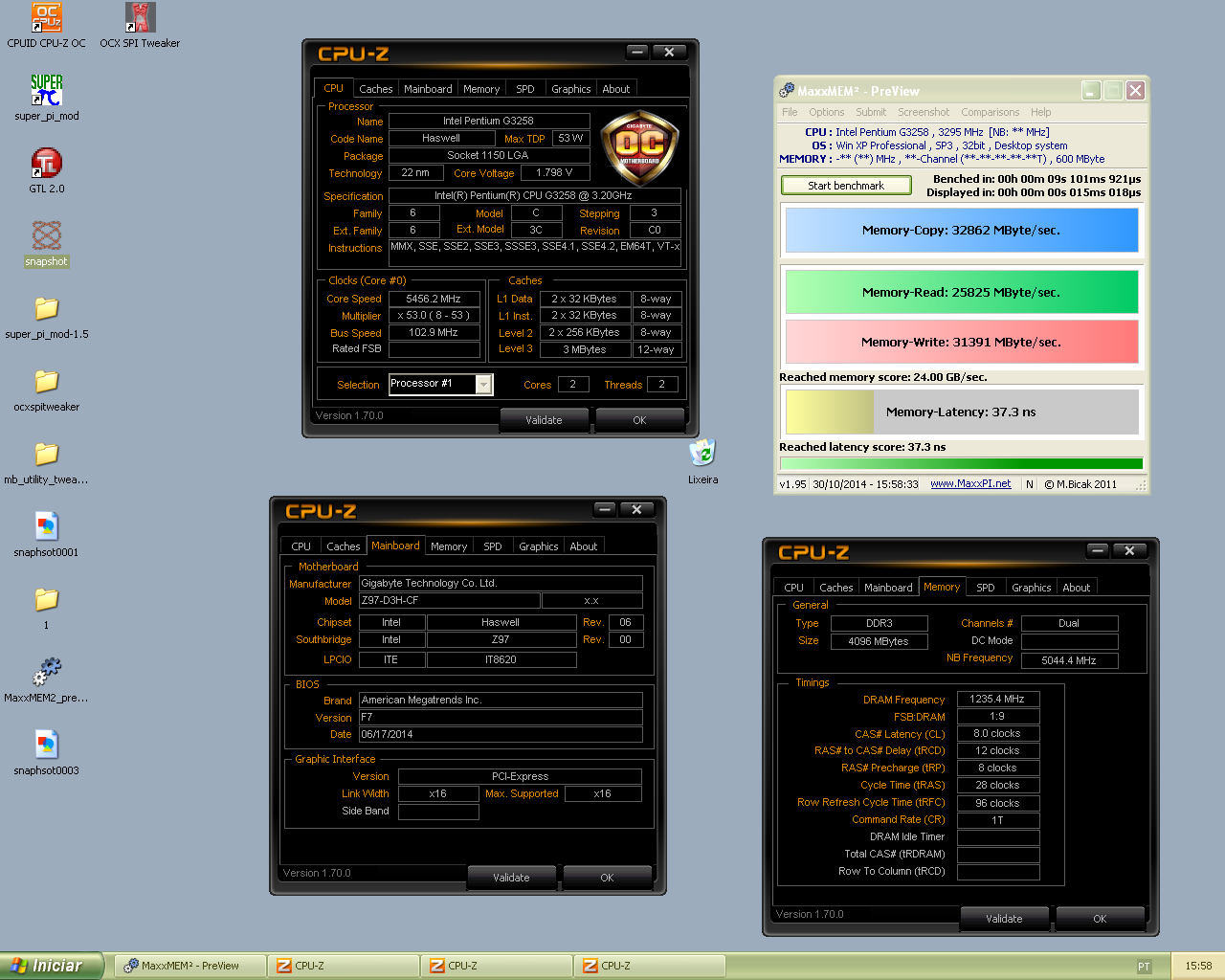Click the Bus Speed value 102.9 MHz
This screenshot has height=980, width=1225.
434,332
